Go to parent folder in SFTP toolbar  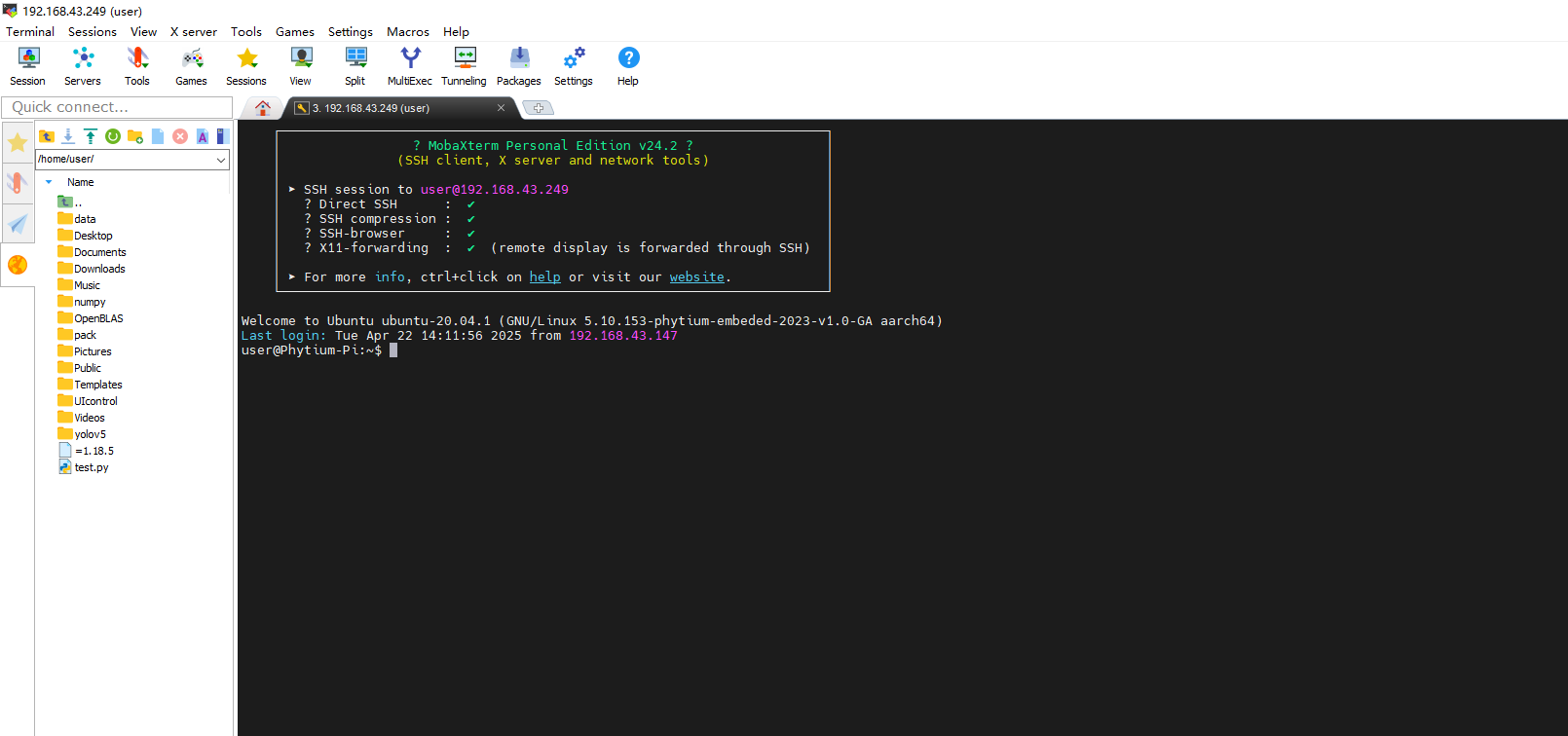[46, 136]
